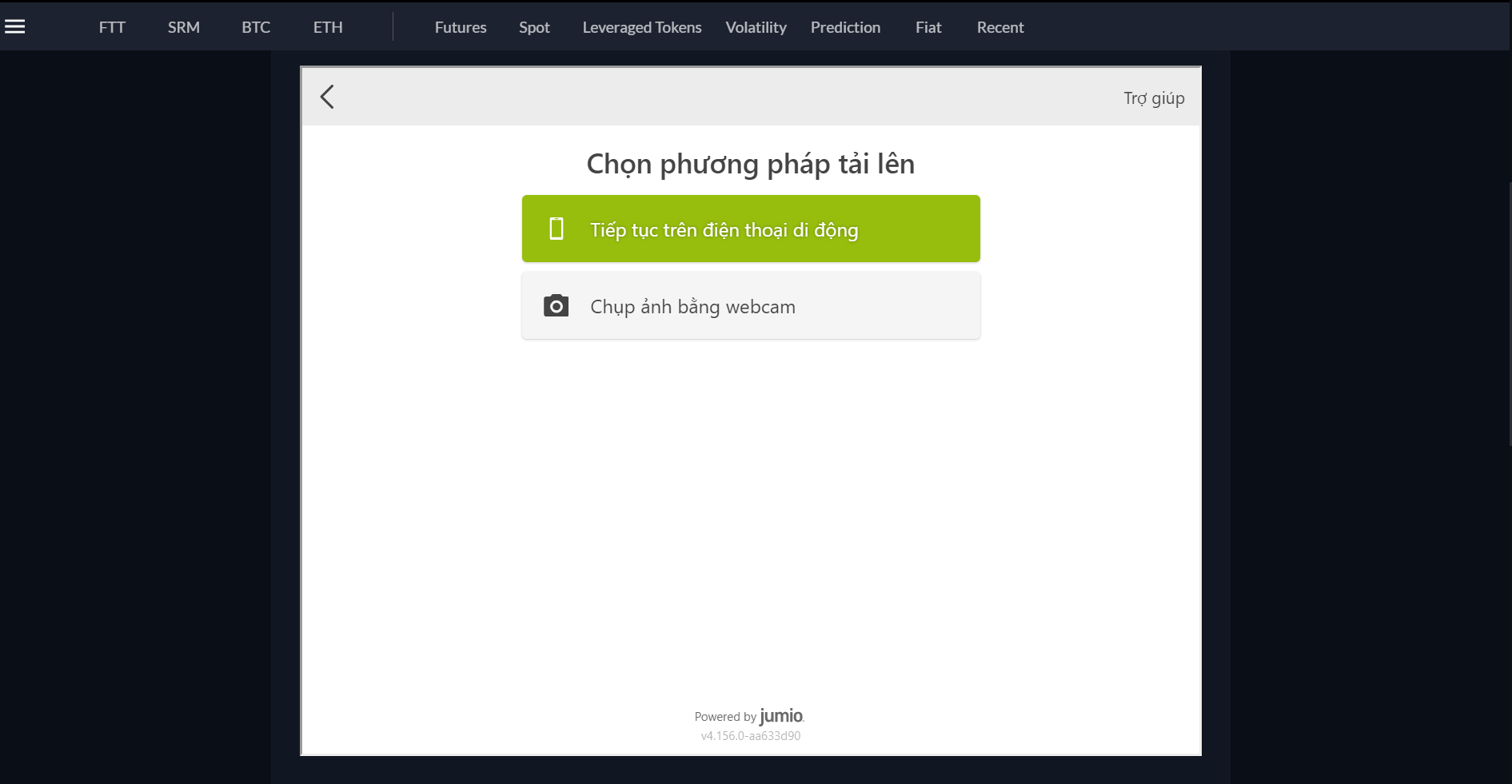Select Fiat in the navigation bar
Viewport: 1512px width, 784px height.
tap(928, 27)
